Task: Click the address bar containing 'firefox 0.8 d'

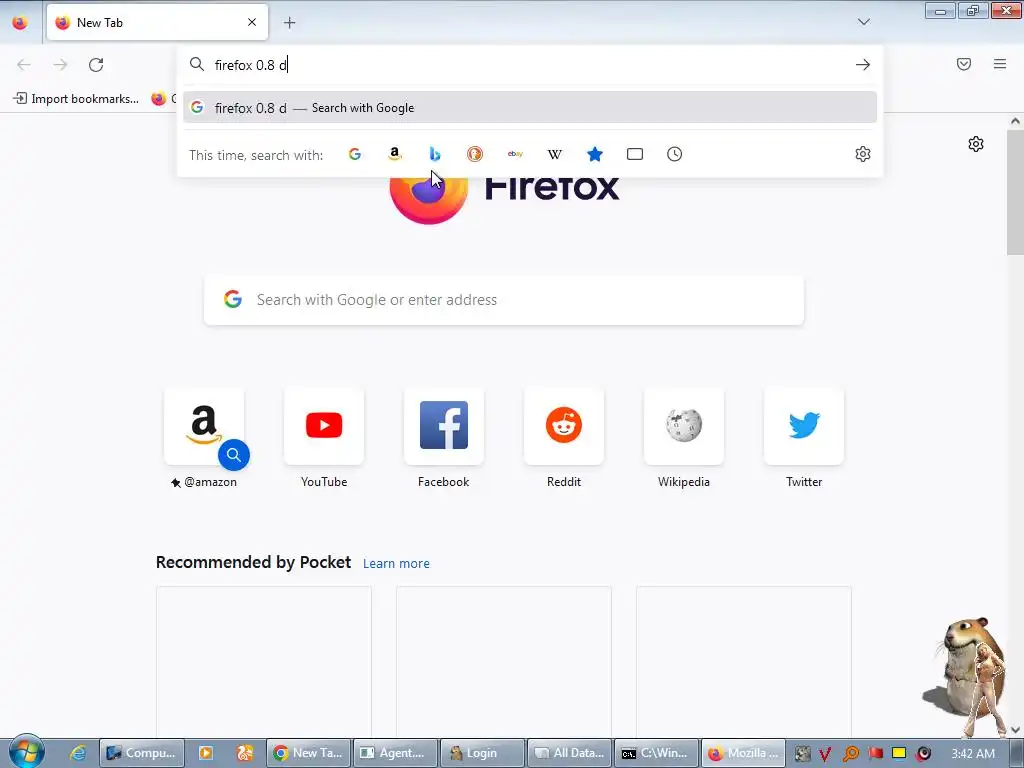Action: tap(529, 65)
